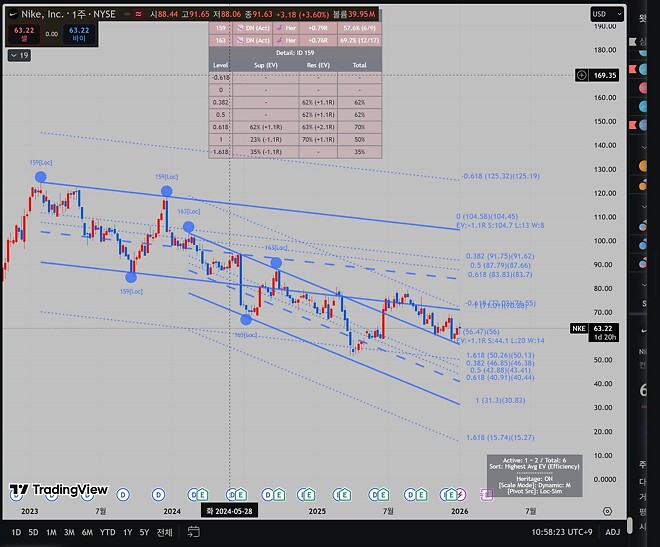Collapse the 19 indicators legend chevron
660x547 pixels.
19,55
